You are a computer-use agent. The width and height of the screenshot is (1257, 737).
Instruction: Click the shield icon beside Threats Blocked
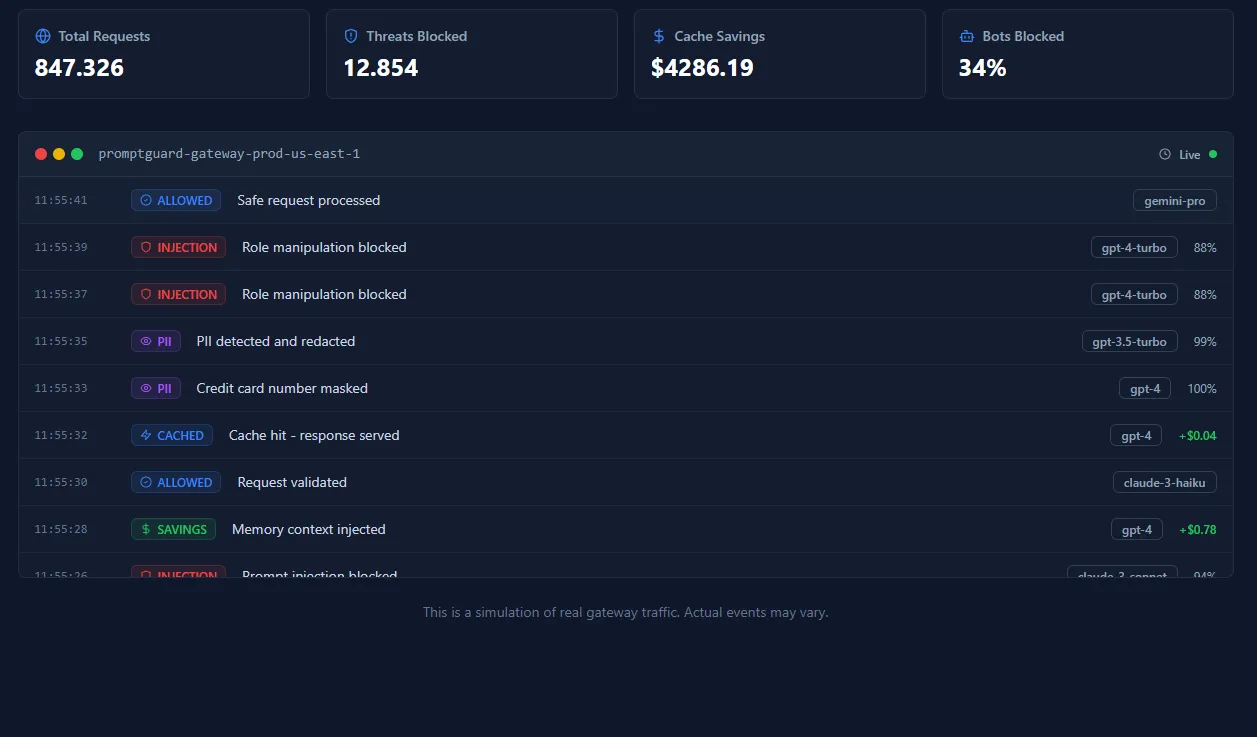tap(351, 36)
